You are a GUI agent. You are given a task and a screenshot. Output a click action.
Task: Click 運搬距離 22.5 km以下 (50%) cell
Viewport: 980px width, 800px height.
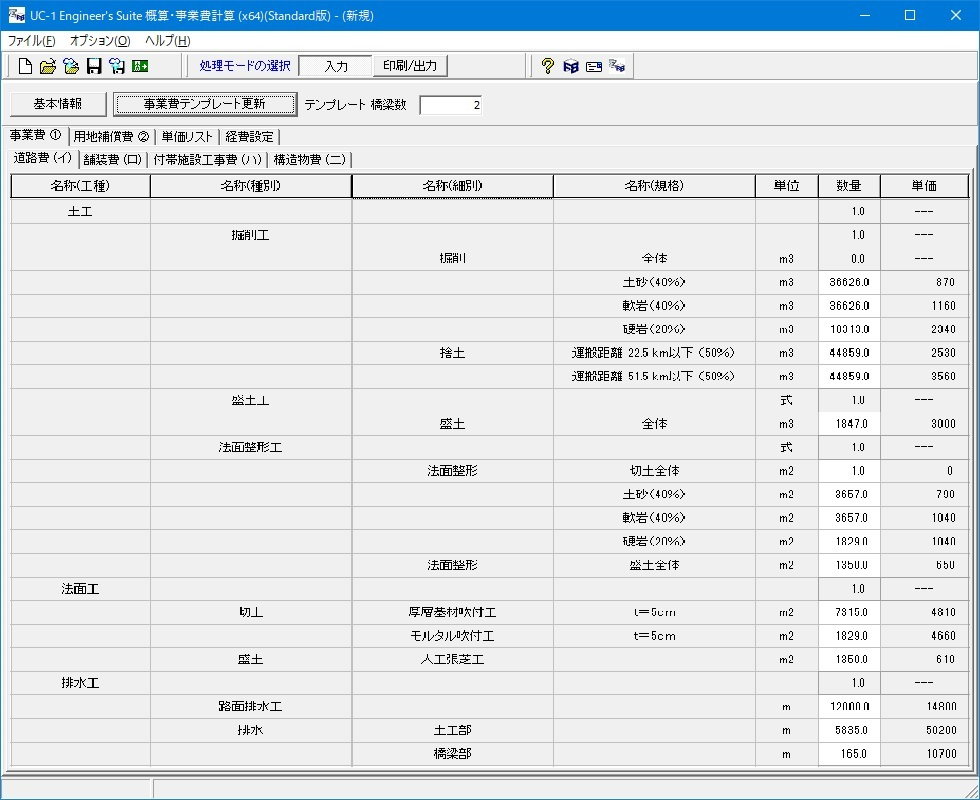(x=654, y=352)
